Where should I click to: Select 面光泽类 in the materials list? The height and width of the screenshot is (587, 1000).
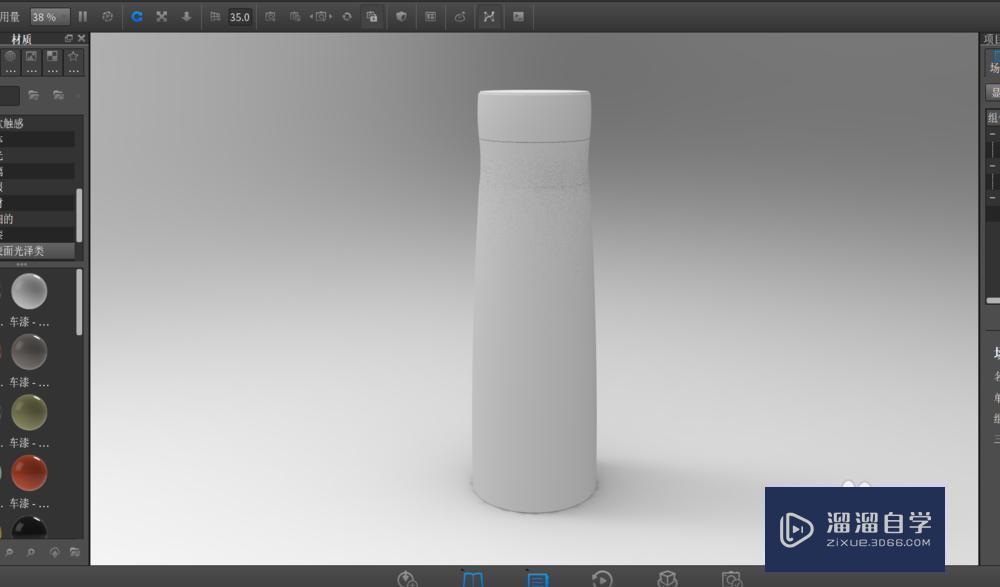(30, 250)
